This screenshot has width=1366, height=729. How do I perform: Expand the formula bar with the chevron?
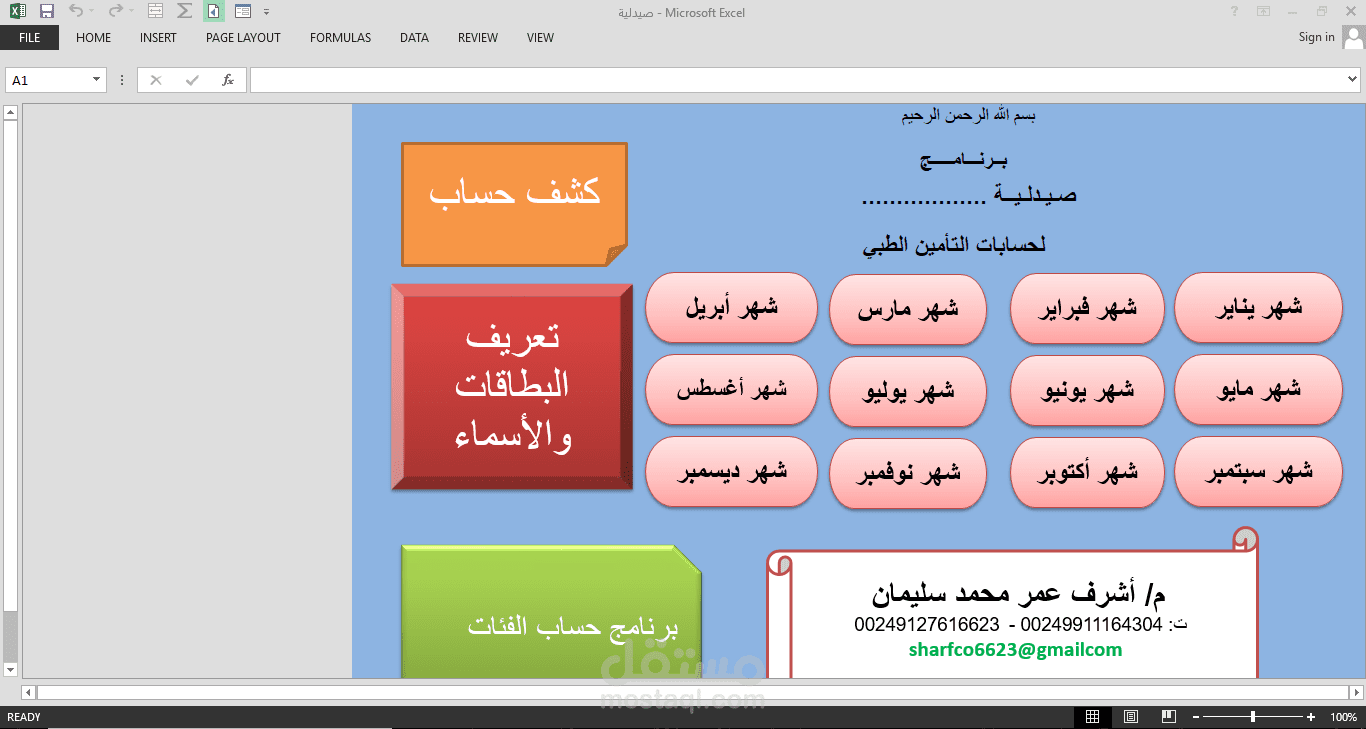coord(1353,80)
